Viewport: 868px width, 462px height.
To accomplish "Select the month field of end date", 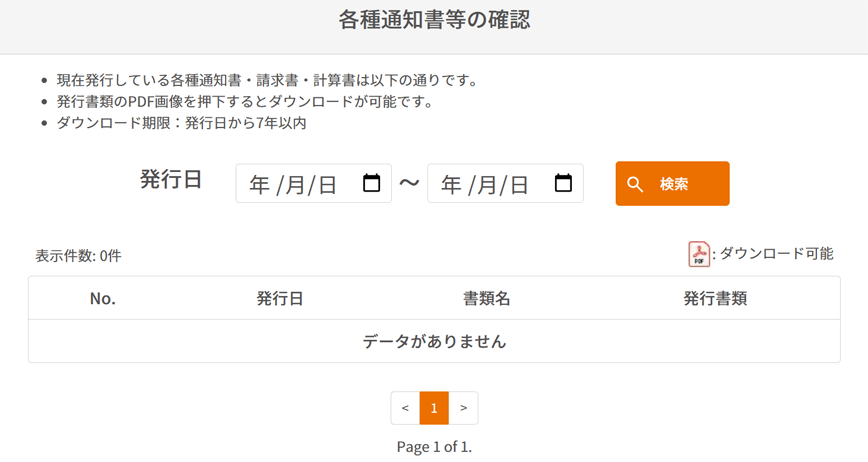I will [487, 185].
